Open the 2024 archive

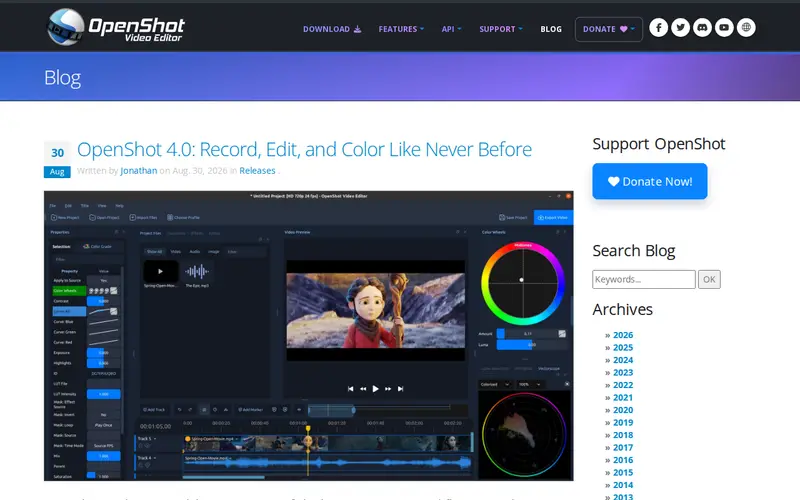click(623, 360)
